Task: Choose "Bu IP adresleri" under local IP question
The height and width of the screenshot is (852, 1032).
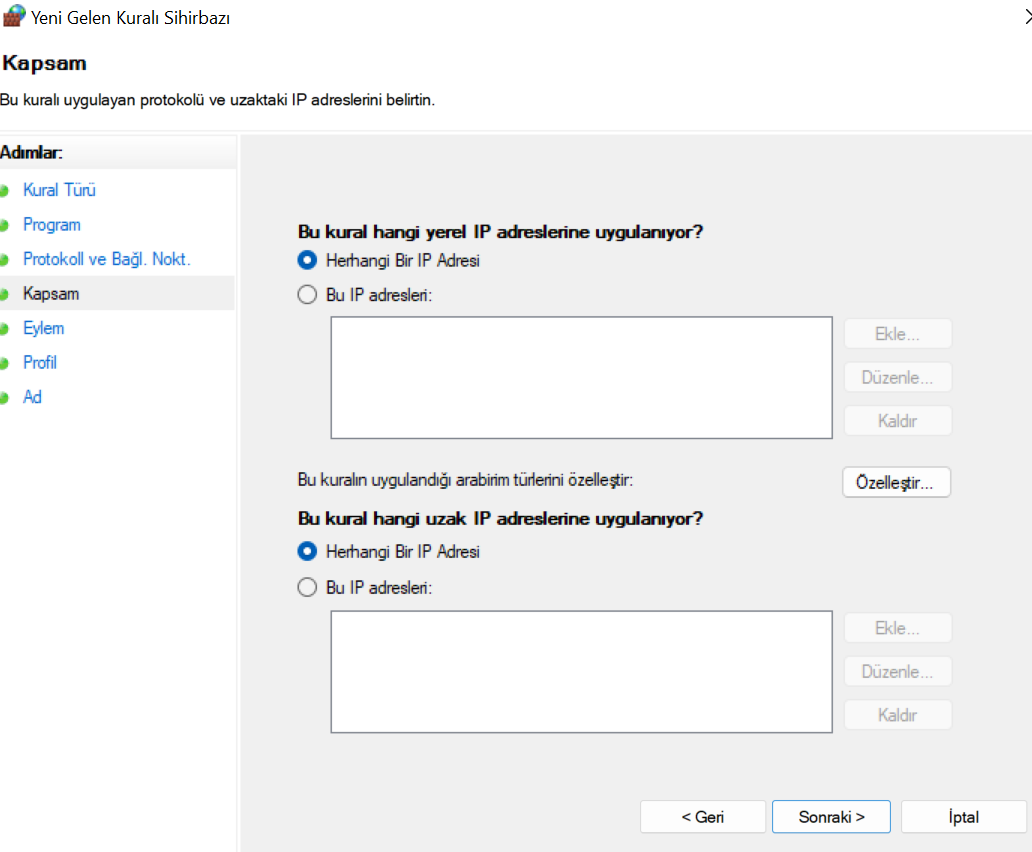Action: tap(308, 295)
